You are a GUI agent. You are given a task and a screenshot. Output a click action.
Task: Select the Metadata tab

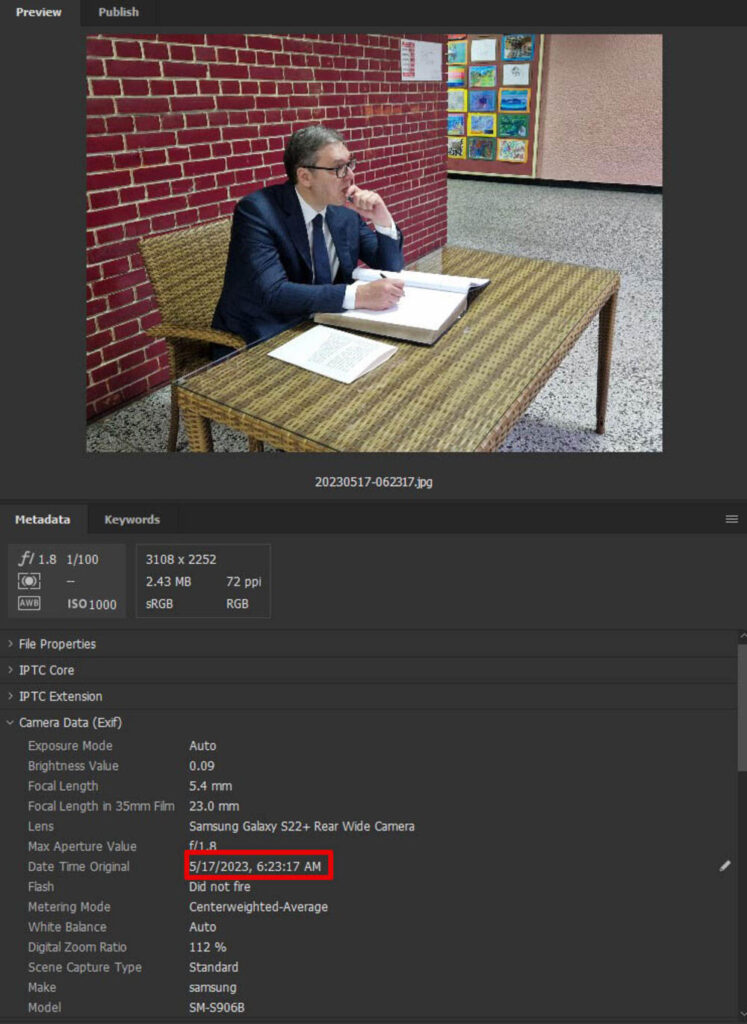pos(42,519)
